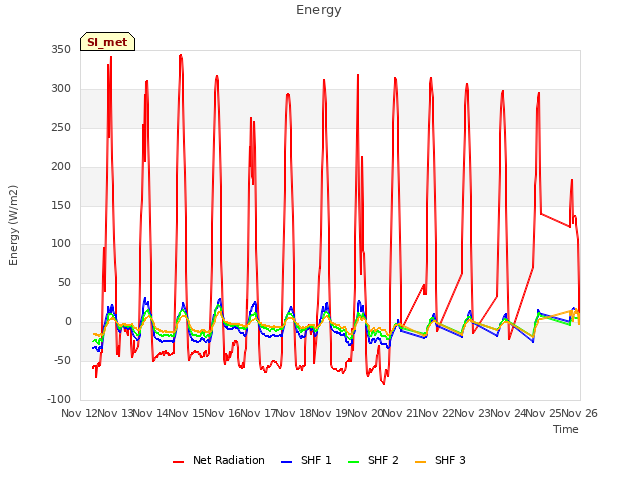Click the Energy (W/m2) axis title

coord(13,225)
